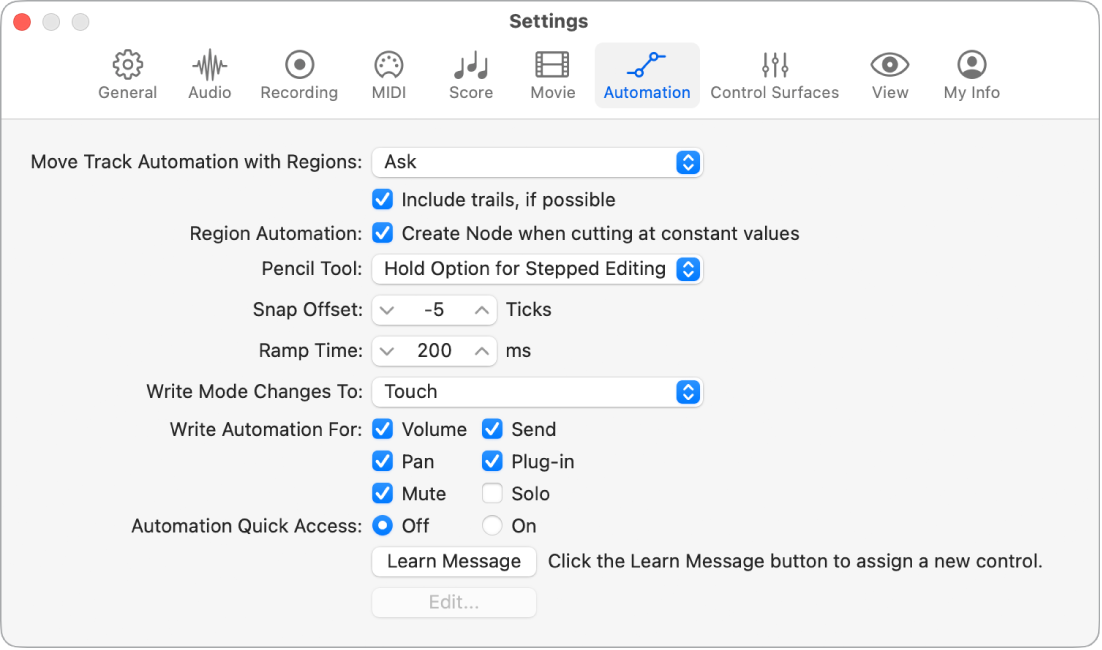This screenshot has width=1102, height=650.
Task: Open the Move Track Automation with Regions dropdown
Action: 537,162
